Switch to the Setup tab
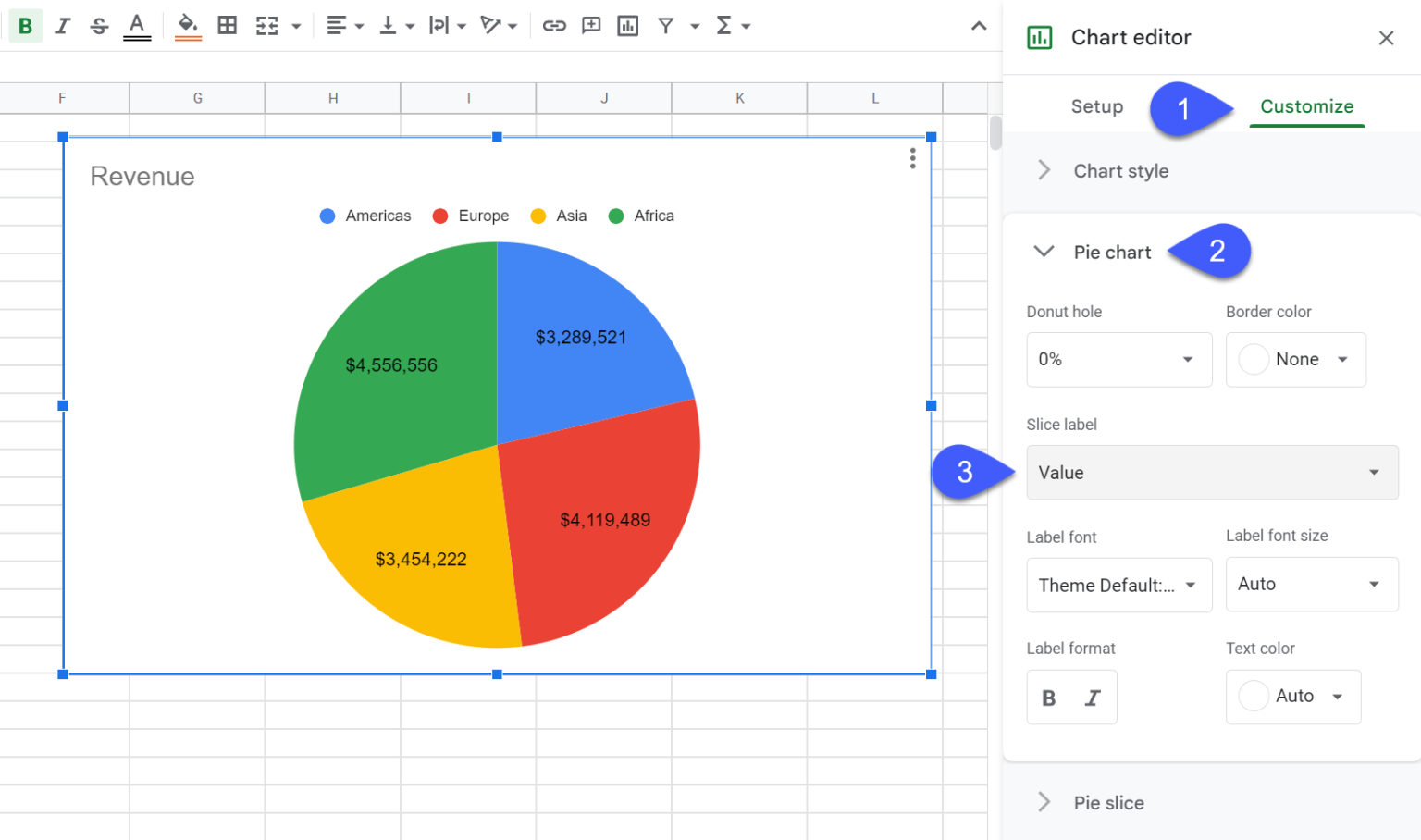This screenshot has width=1421, height=840. 1096,106
